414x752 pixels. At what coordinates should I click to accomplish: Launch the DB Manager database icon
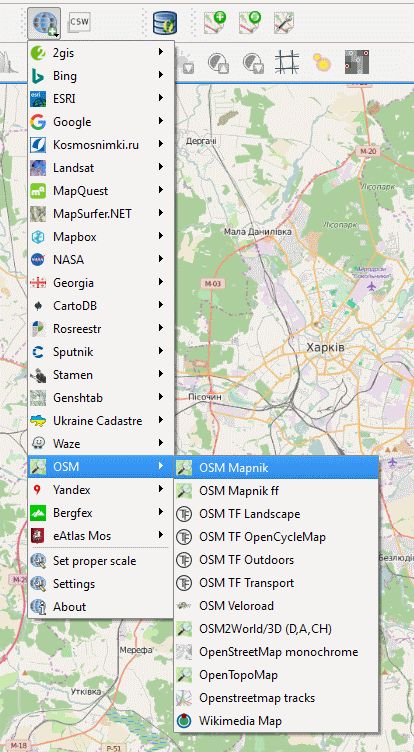click(x=165, y=23)
